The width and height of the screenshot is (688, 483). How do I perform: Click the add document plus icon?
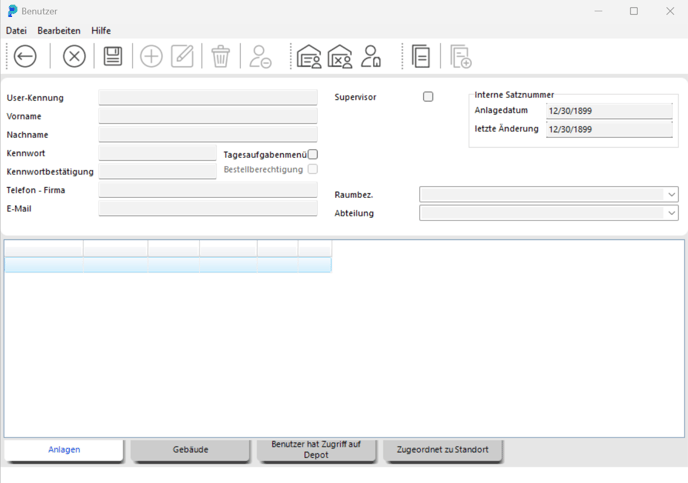point(461,56)
